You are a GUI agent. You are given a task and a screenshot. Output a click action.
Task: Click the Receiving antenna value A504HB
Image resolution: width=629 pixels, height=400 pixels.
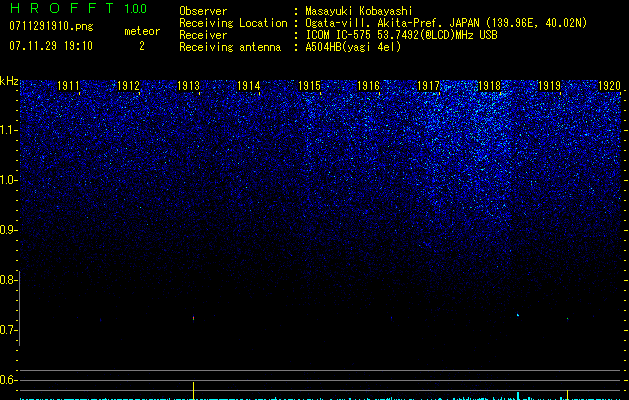point(323,47)
